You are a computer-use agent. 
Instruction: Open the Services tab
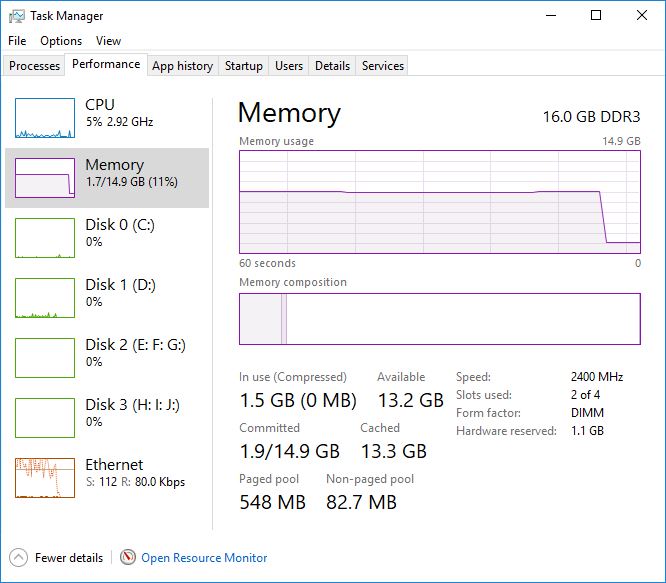tap(383, 66)
